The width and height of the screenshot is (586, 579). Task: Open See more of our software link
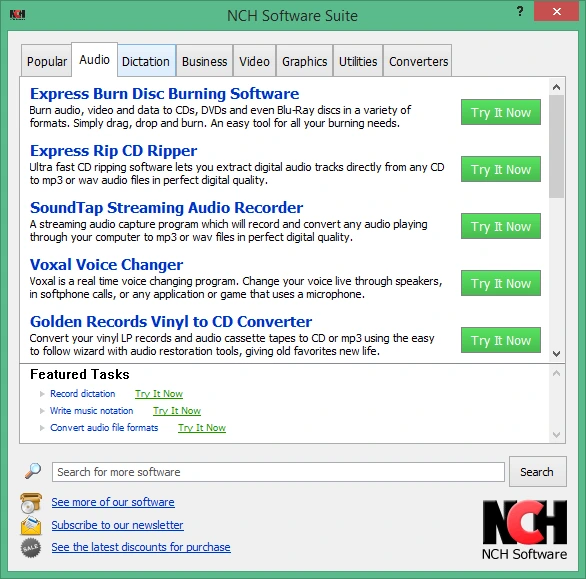click(x=113, y=502)
